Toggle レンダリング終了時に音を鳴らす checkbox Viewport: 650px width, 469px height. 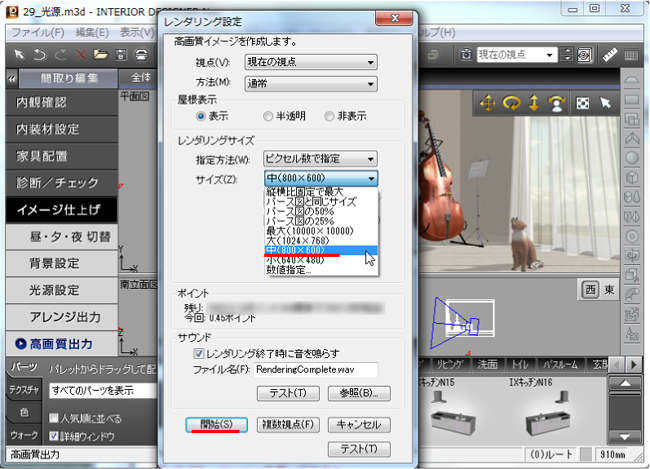(199, 353)
